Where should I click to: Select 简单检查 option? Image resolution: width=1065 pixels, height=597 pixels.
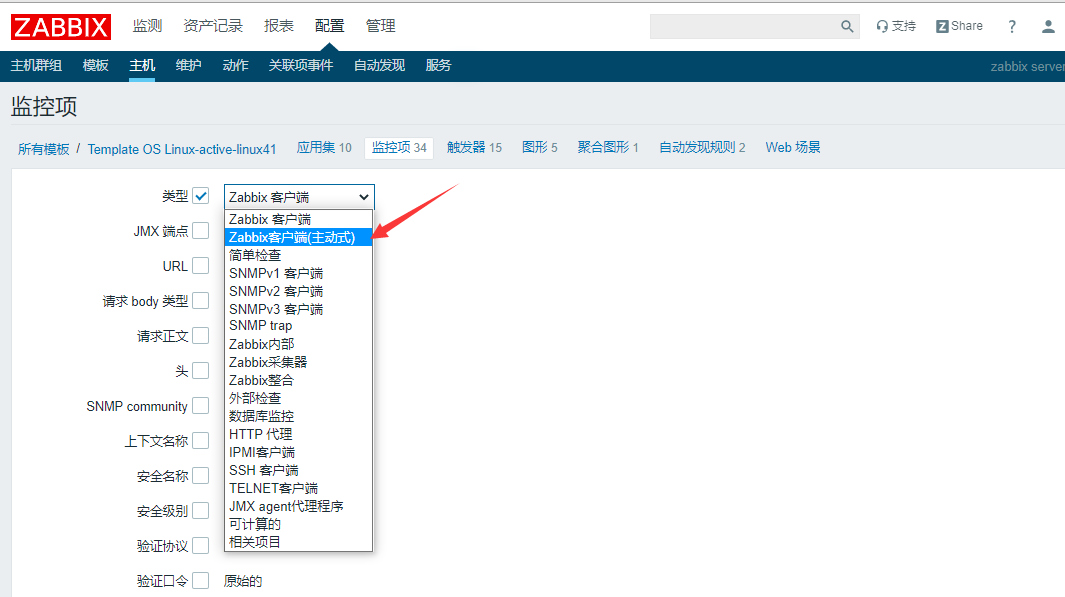click(298, 255)
